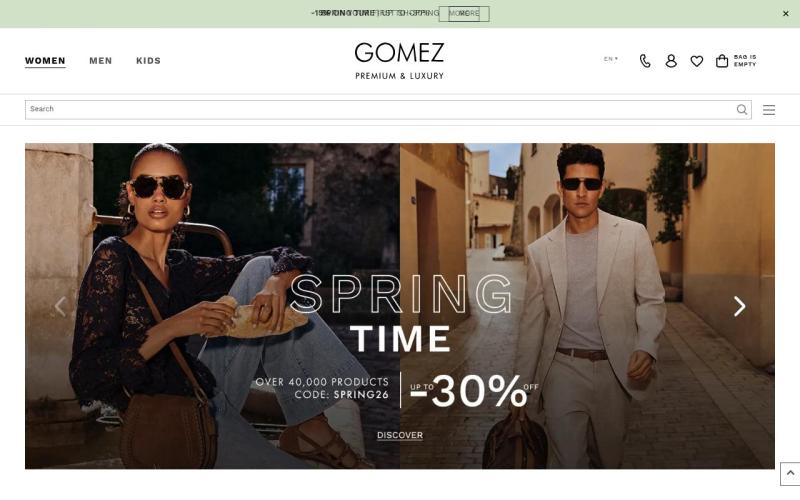Click the DISCOVER link on banner

tap(399, 435)
